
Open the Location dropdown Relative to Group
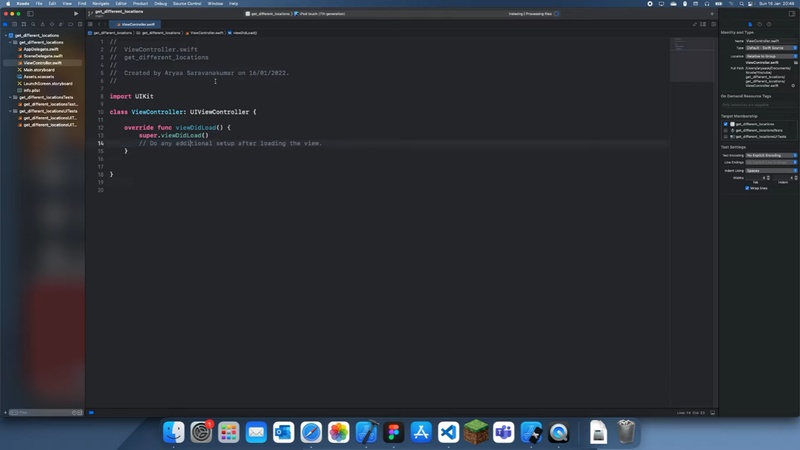point(771,56)
